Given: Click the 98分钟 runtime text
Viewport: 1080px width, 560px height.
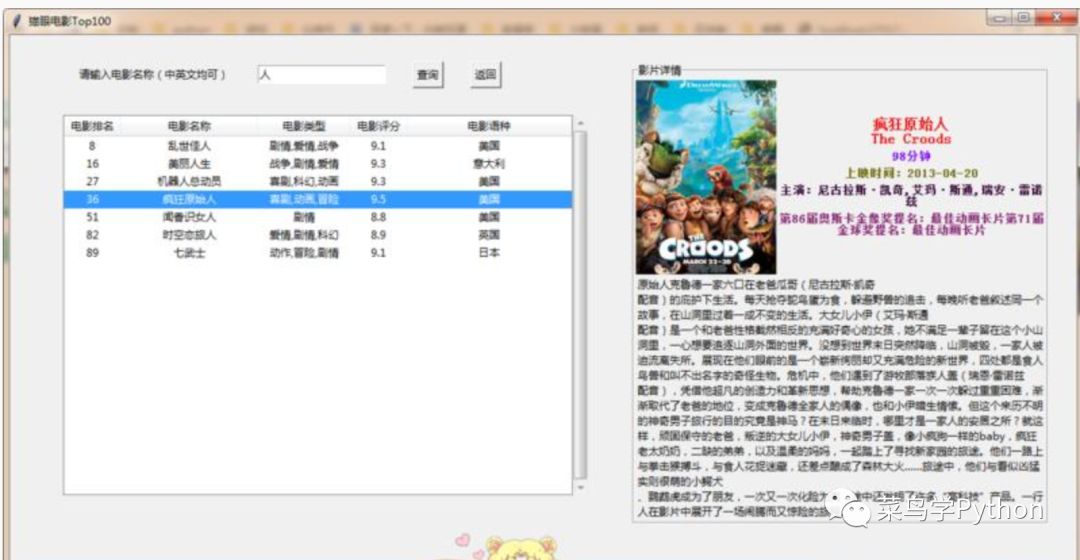Looking at the screenshot, I should tap(911, 156).
